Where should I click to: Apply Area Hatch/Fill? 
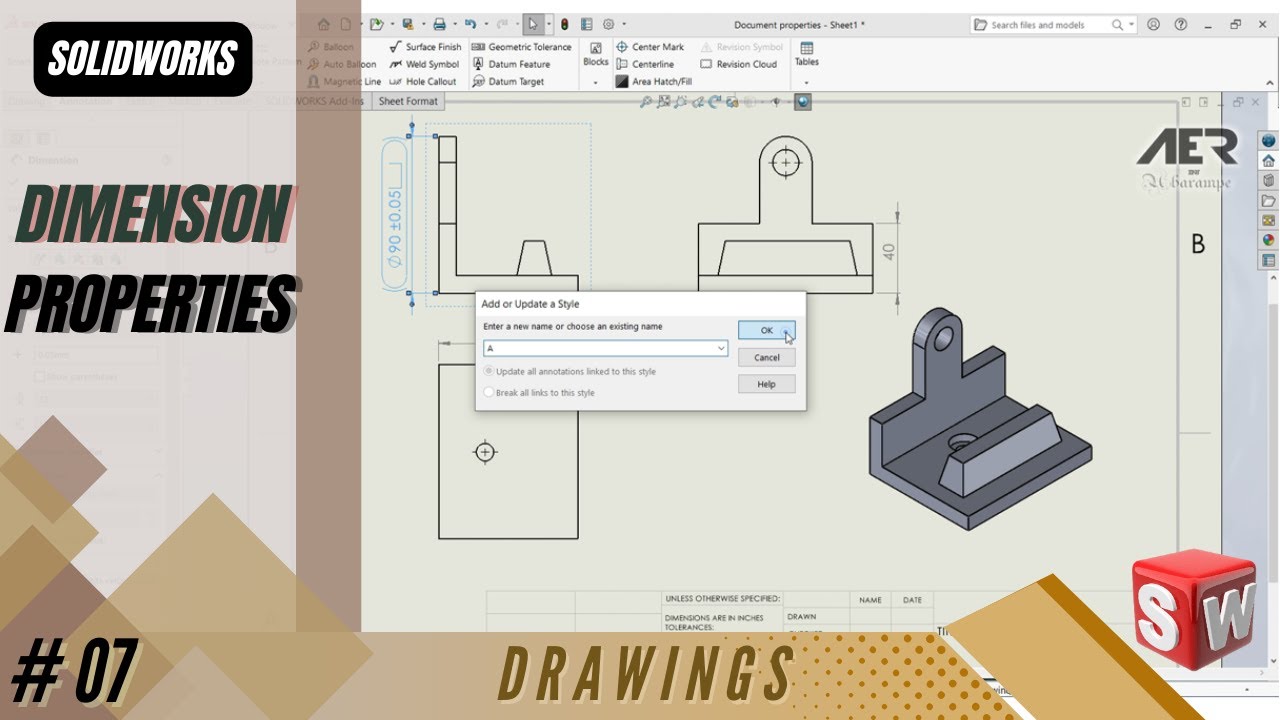653,81
